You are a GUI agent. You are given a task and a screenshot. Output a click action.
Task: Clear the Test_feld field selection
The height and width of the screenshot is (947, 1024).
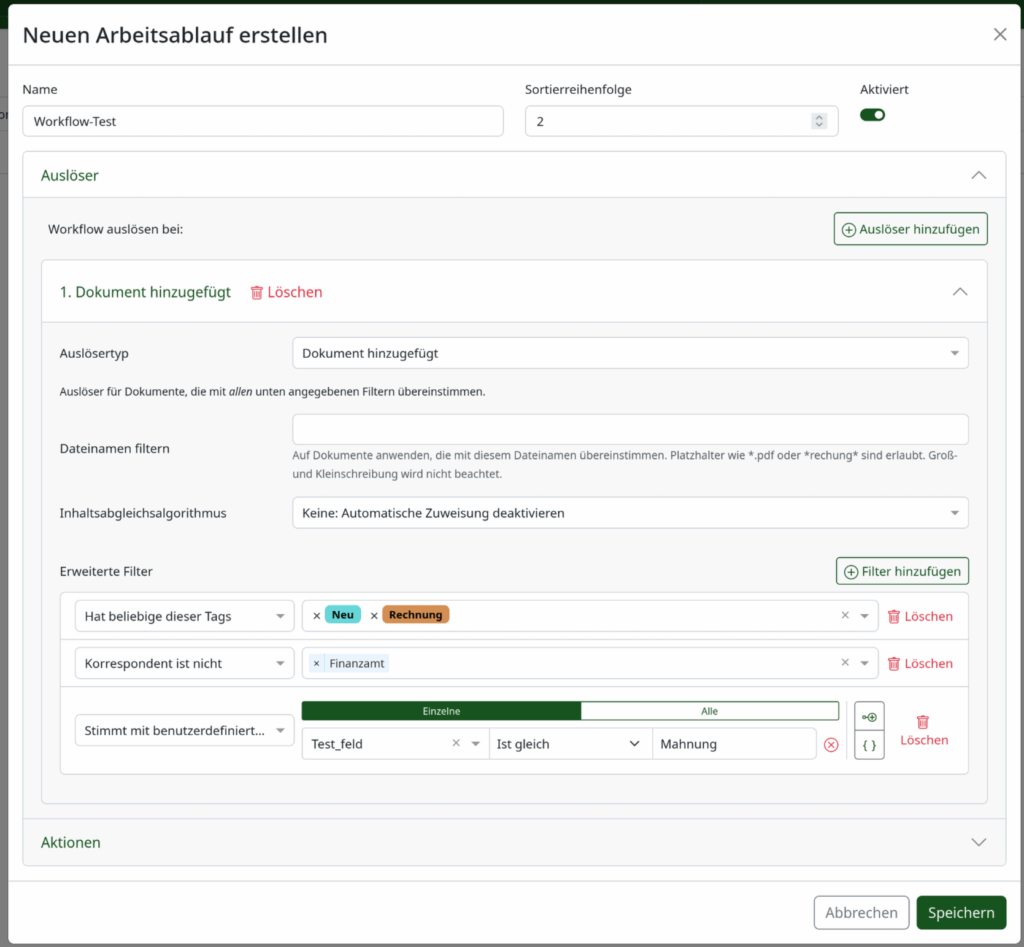[456, 744]
